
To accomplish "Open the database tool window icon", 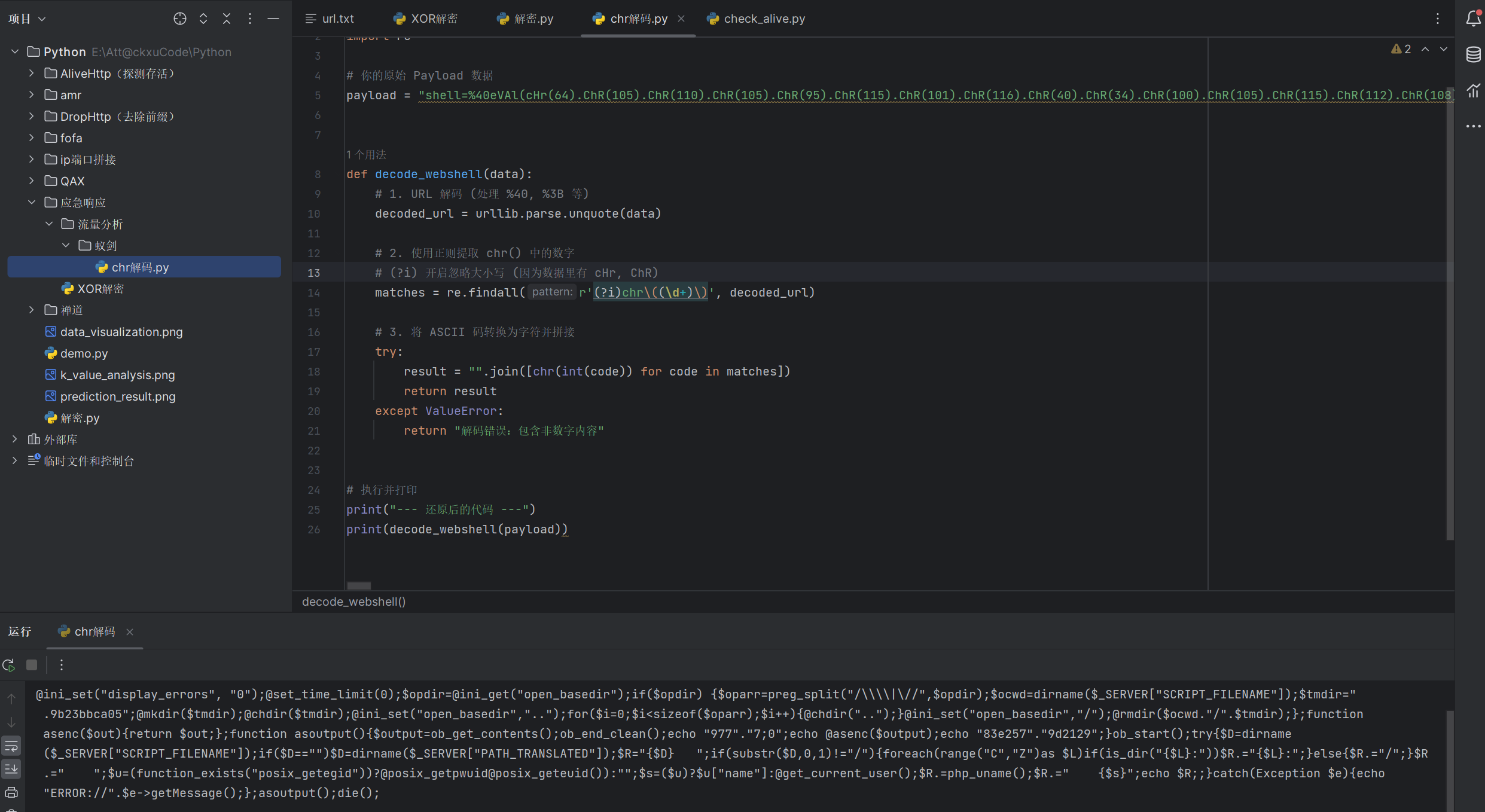I will pos(1473,55).
